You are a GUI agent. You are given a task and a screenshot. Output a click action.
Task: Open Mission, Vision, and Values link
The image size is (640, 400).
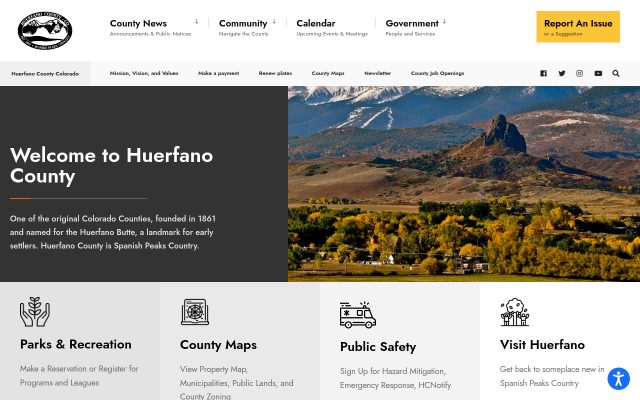[x=144, y=73]
